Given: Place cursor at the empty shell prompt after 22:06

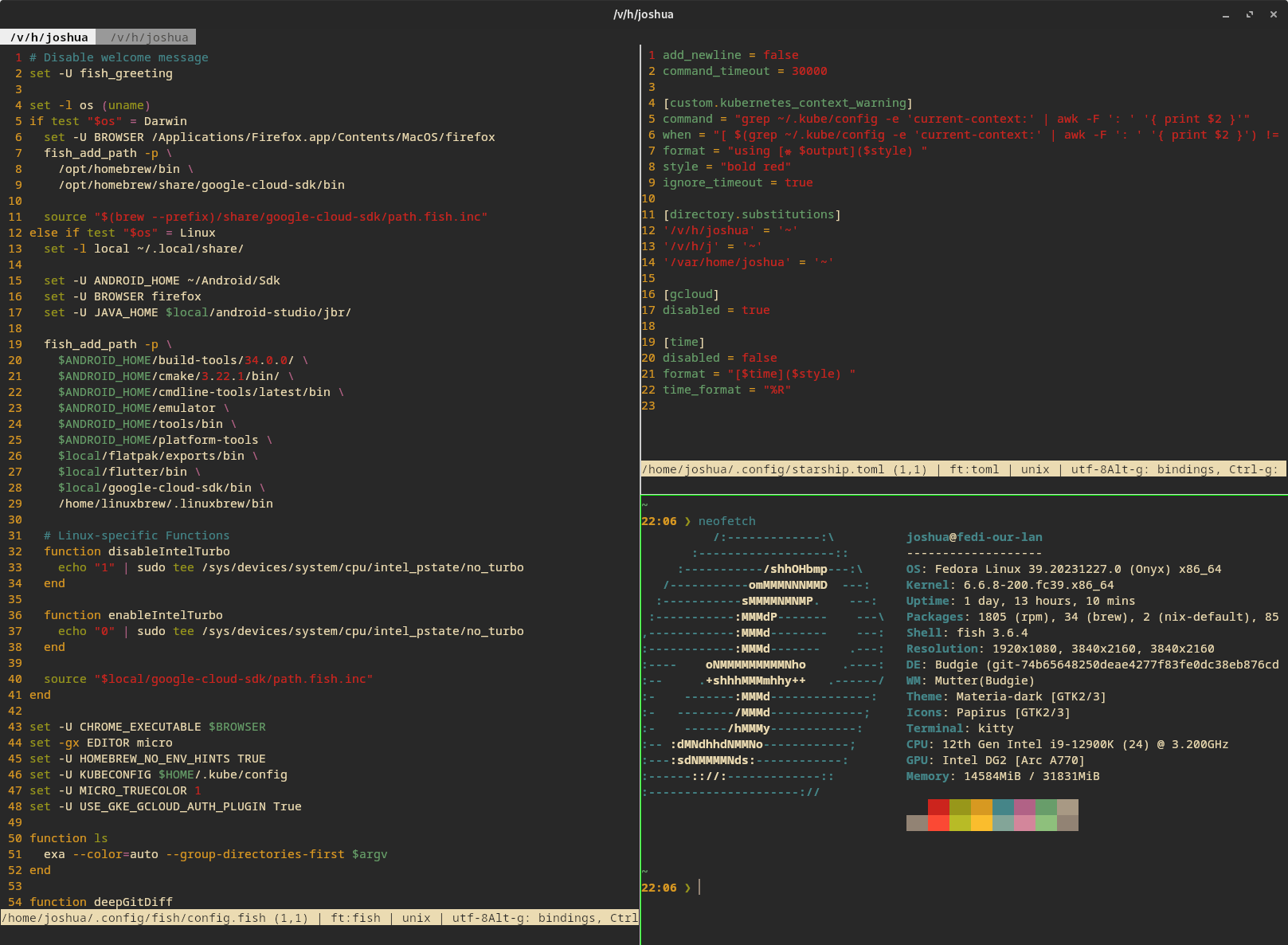Looking at the screenshot, I should (700, 888).
